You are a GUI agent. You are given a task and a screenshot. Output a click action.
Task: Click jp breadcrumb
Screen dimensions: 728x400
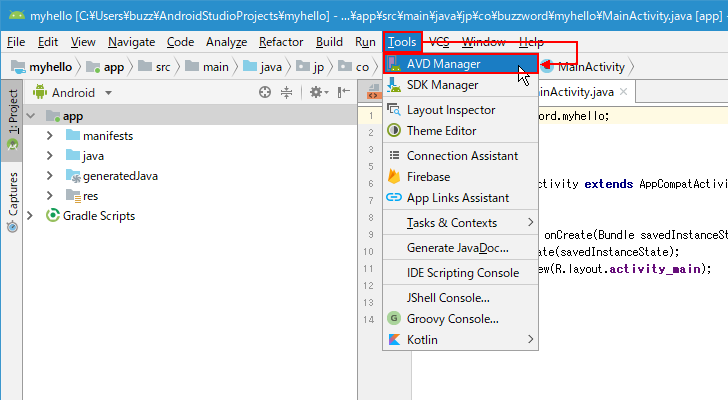pos(310,67)
